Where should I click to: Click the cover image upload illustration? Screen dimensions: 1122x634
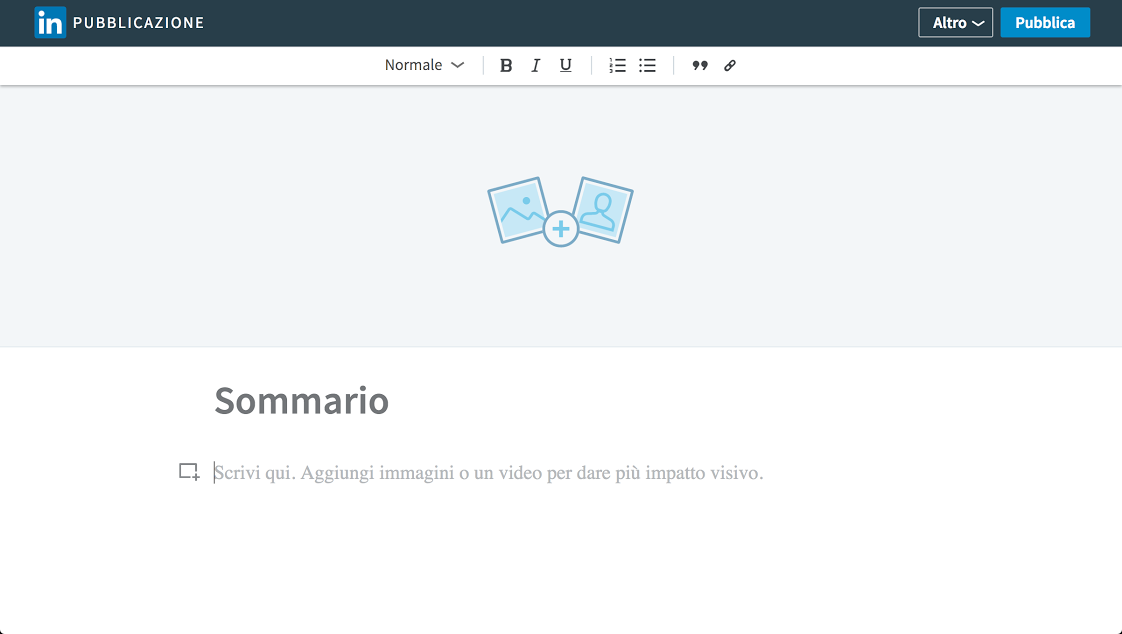click(559, 211)
